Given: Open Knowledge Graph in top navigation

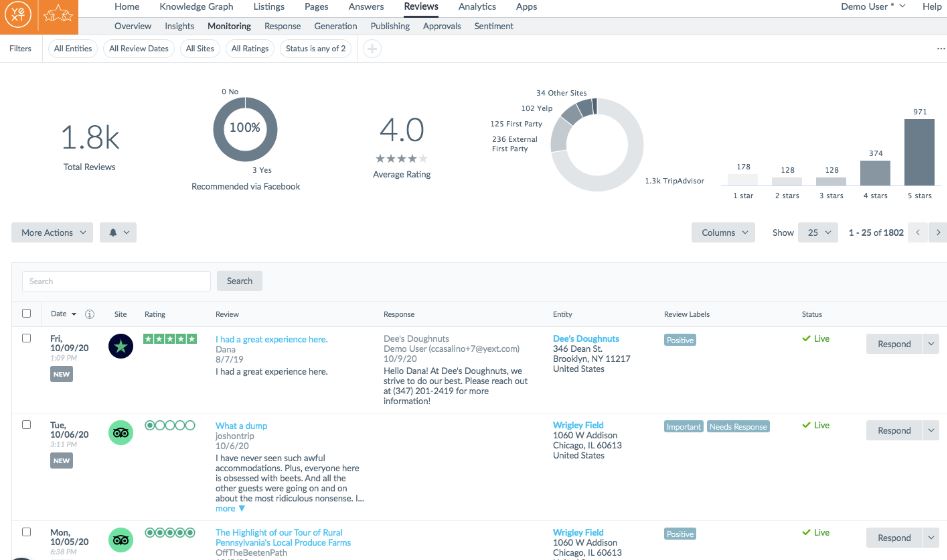Looking at the screenshot, I should [x=196, y=7].
